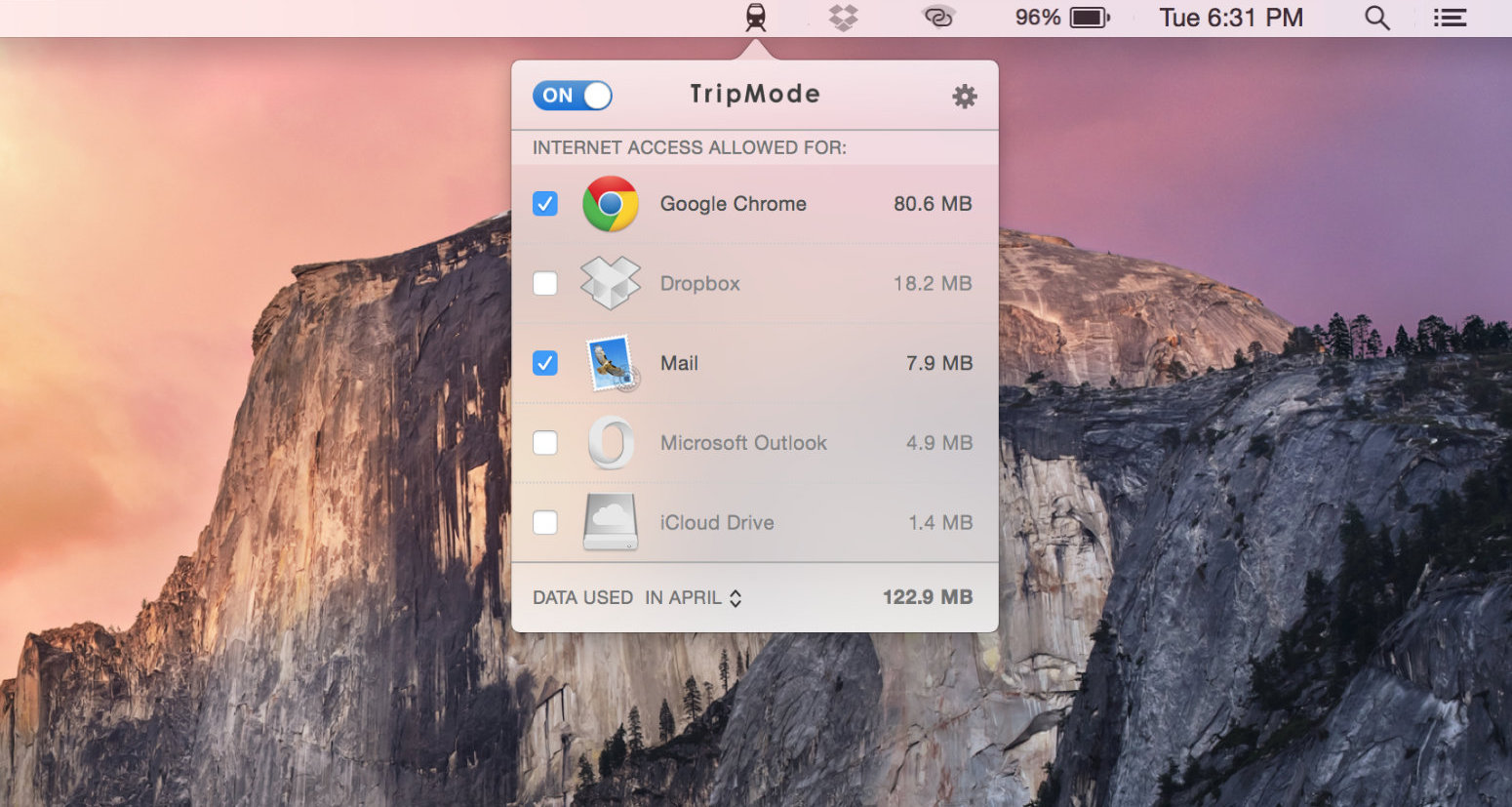Viewport: 1512px width, 807px height.
Task: Click the Mail stamp icon
Action: (613, 363)
